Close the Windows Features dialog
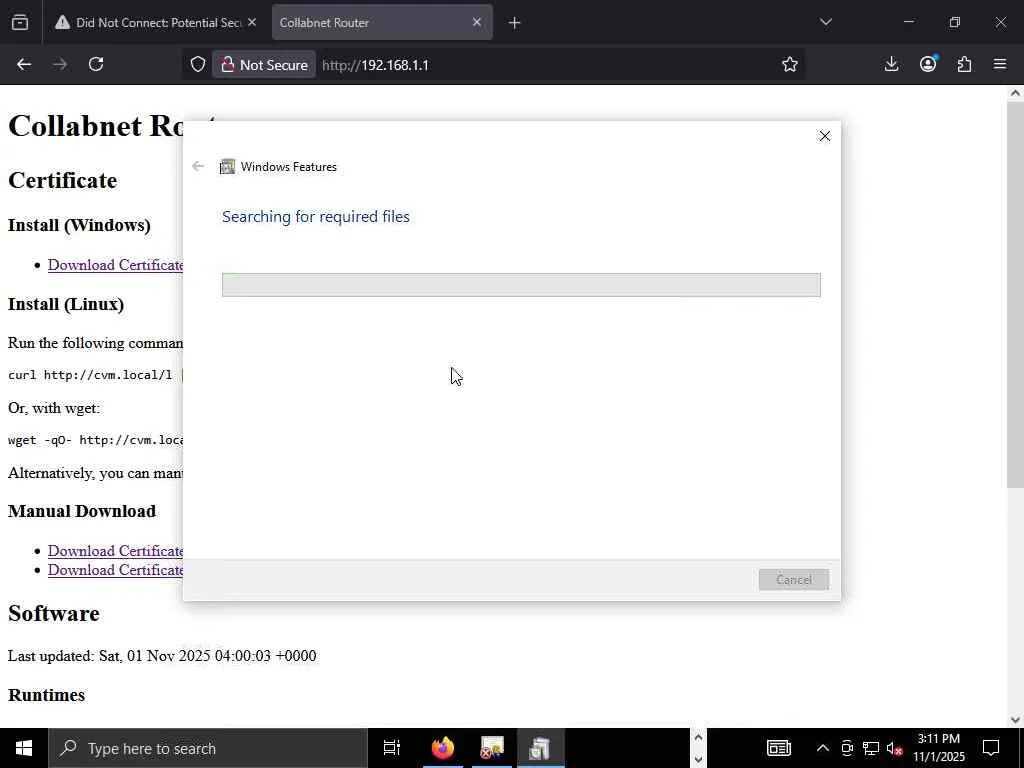 coord(825,136)
